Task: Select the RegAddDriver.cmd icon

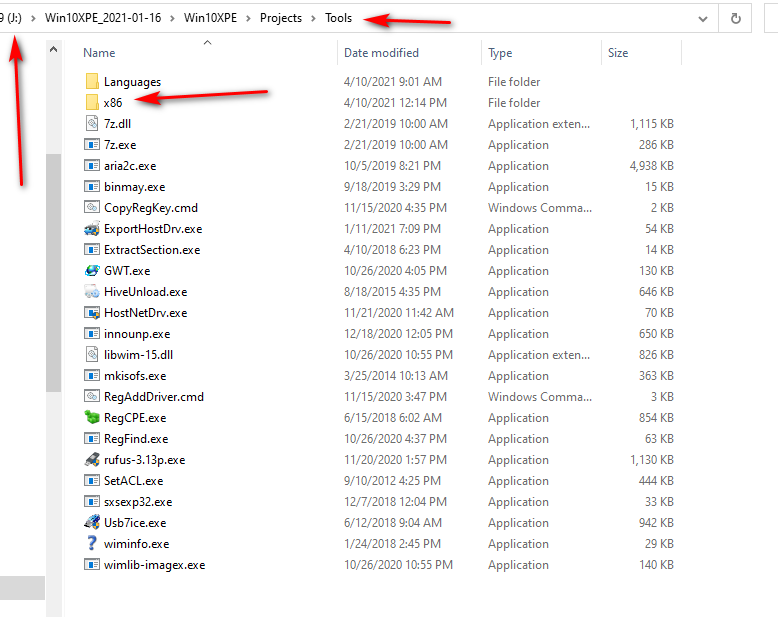Action: (x=92, y=396)
